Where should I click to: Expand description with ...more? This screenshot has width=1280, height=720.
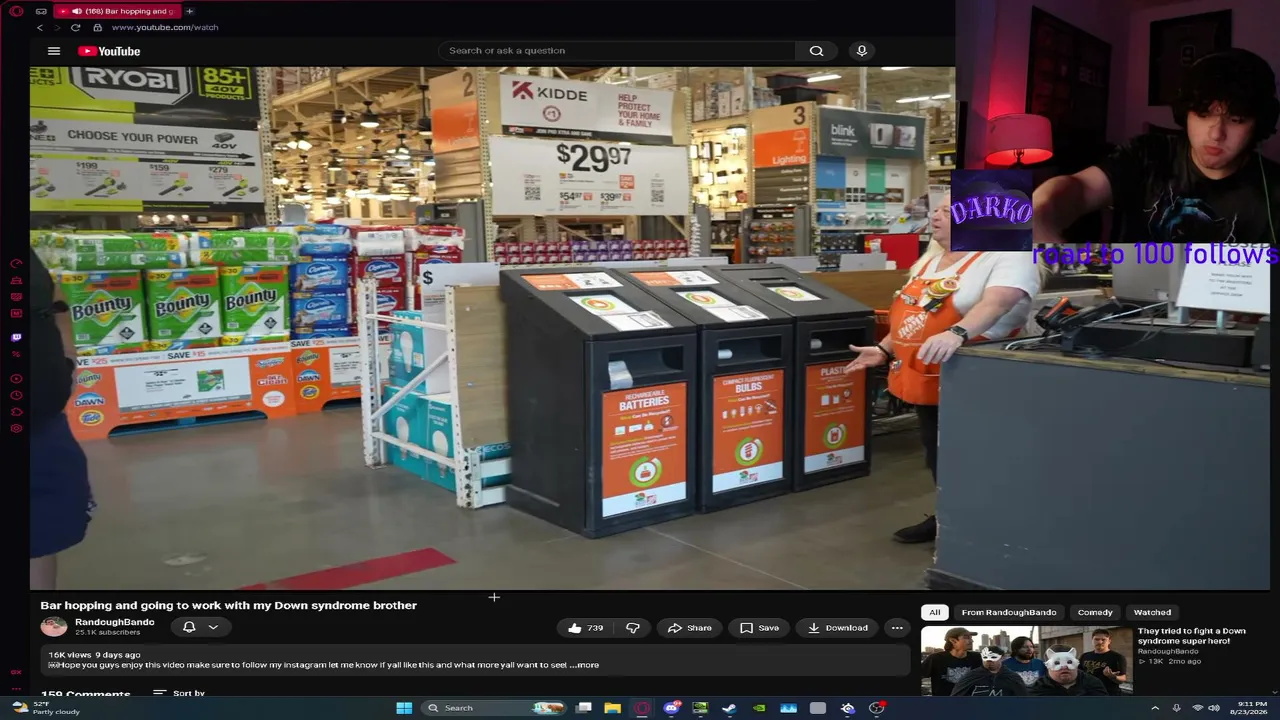(584, 665)
